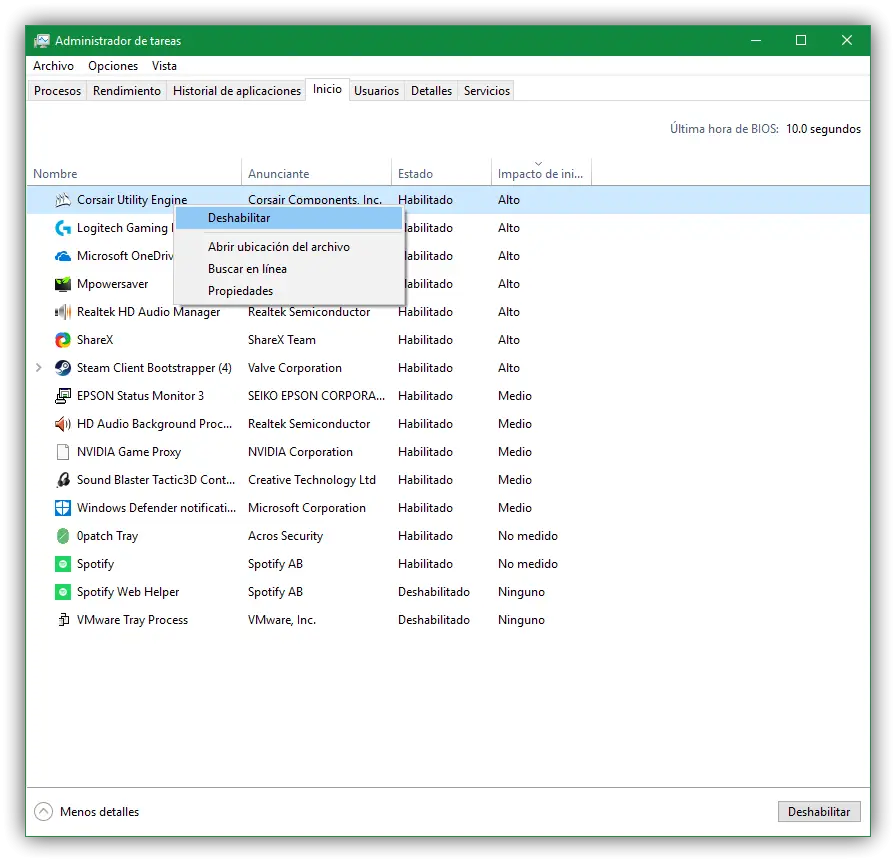Select the Microsoft Corporation cell
Viewport: 896px width, 862px height.
[307, 508]
